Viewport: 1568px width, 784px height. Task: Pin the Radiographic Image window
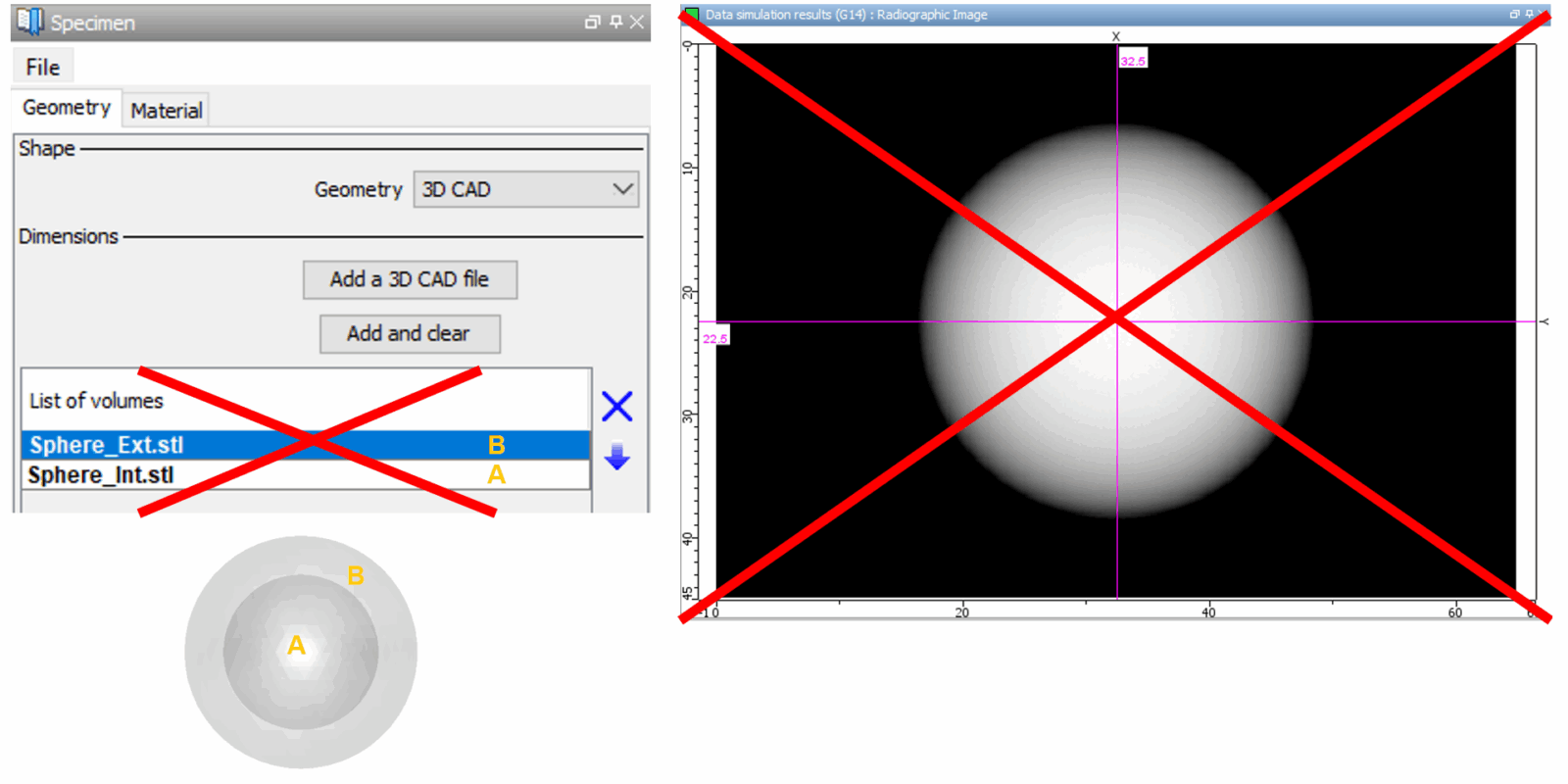(x=1529, y=15)
